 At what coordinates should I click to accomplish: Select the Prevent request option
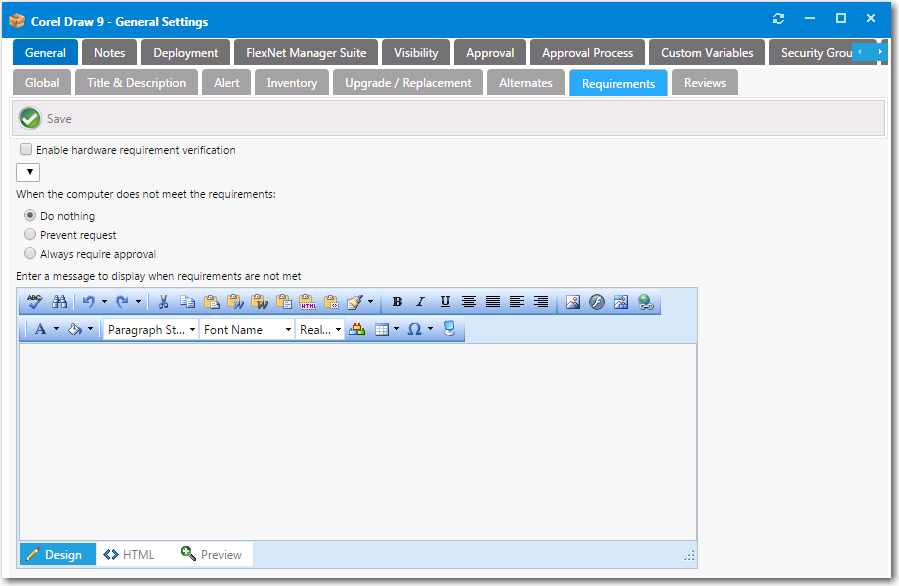[x=30, y=234]
